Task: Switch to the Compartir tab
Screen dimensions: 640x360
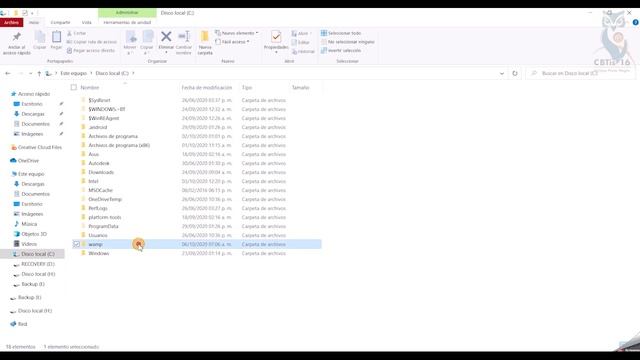Action: [60, 22]
